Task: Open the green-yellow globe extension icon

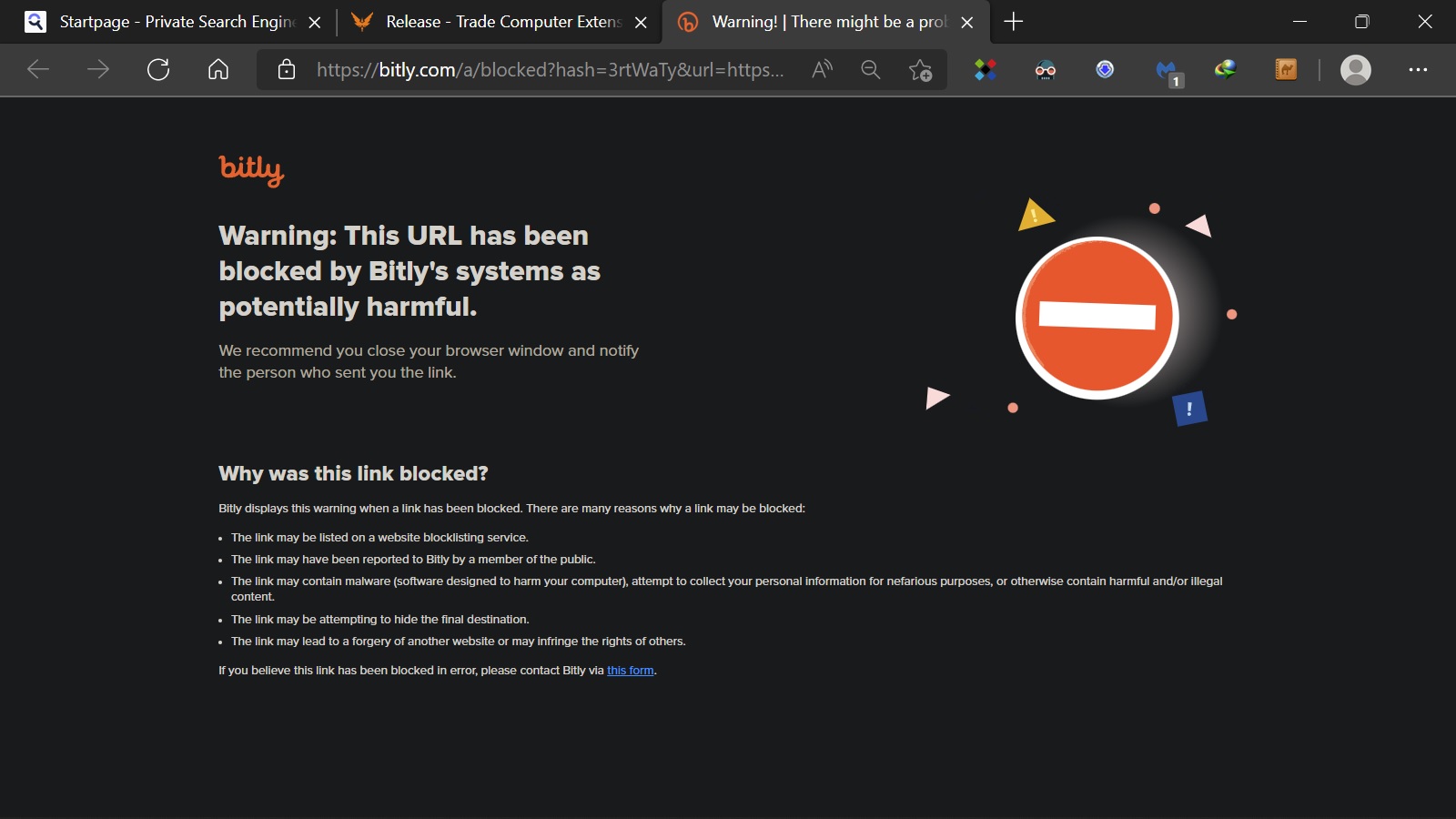Action: click(x=1226, y=69)
